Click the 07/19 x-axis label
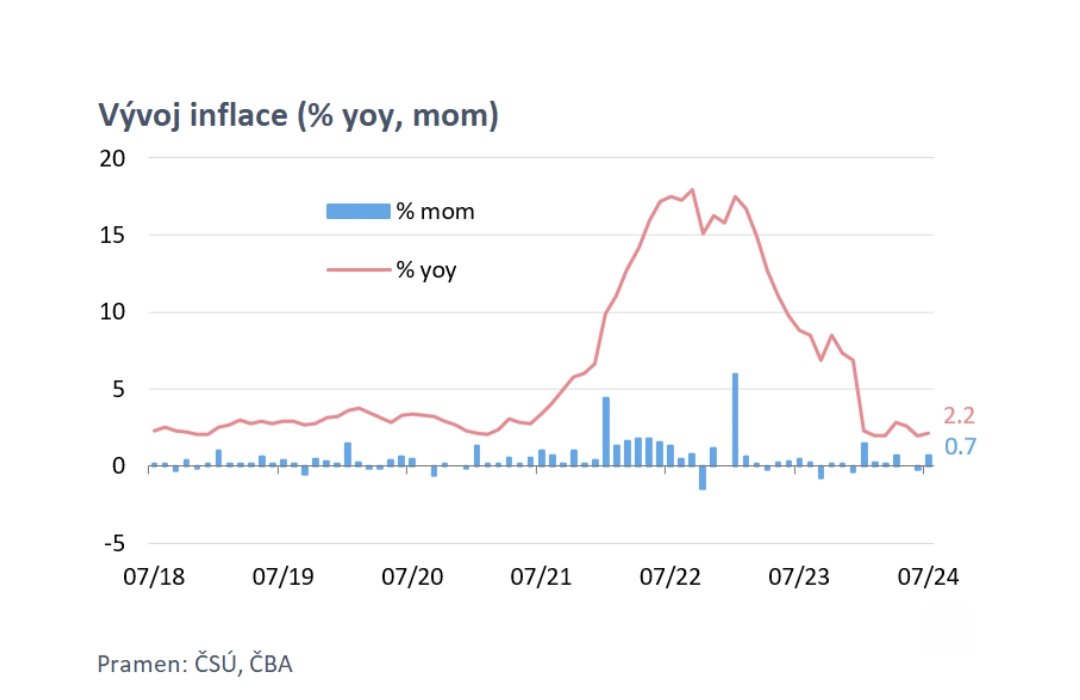Image resolution: width=1080 pixels, height=700 pixels. (x=283, y=576)
